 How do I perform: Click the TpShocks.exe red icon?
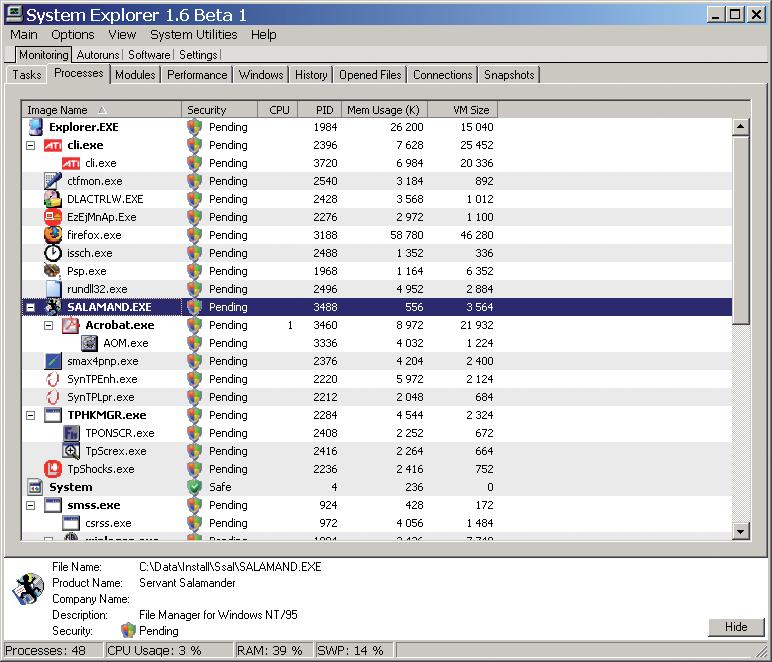click(x=53, y=469)
